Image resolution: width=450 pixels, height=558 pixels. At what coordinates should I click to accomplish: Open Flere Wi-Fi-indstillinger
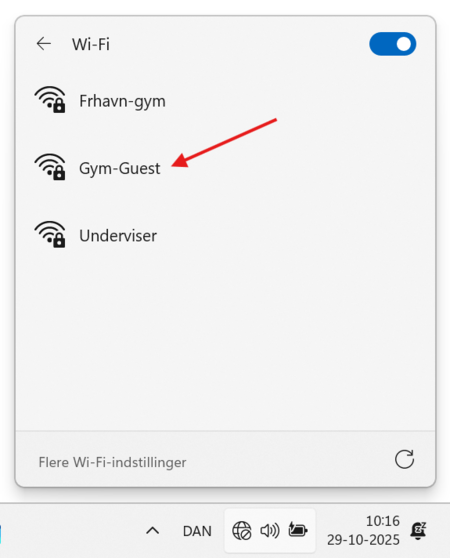click(112, 462)
